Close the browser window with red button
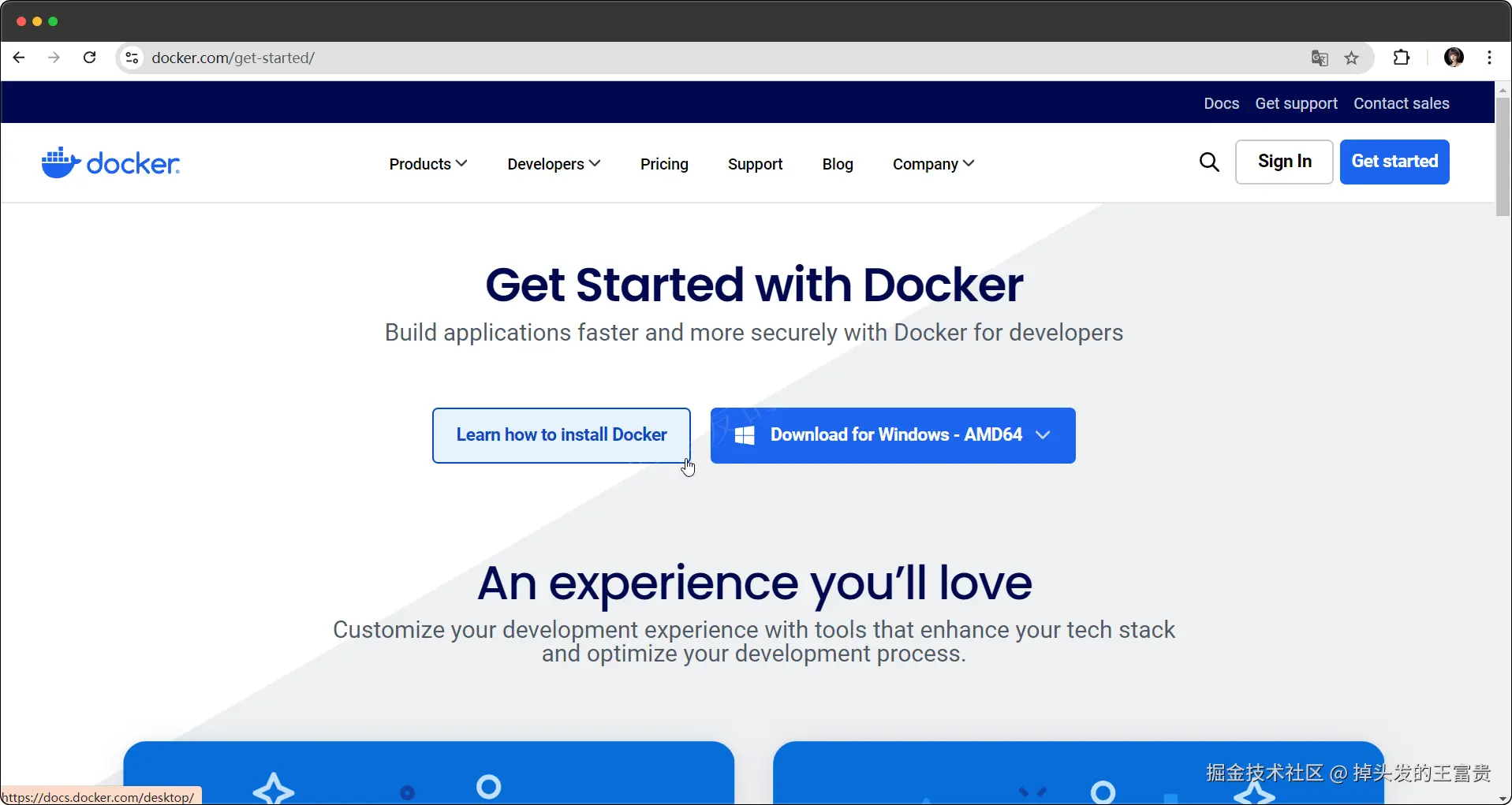This screenshot has height=805, width=1512. click(x=21, y=21)
